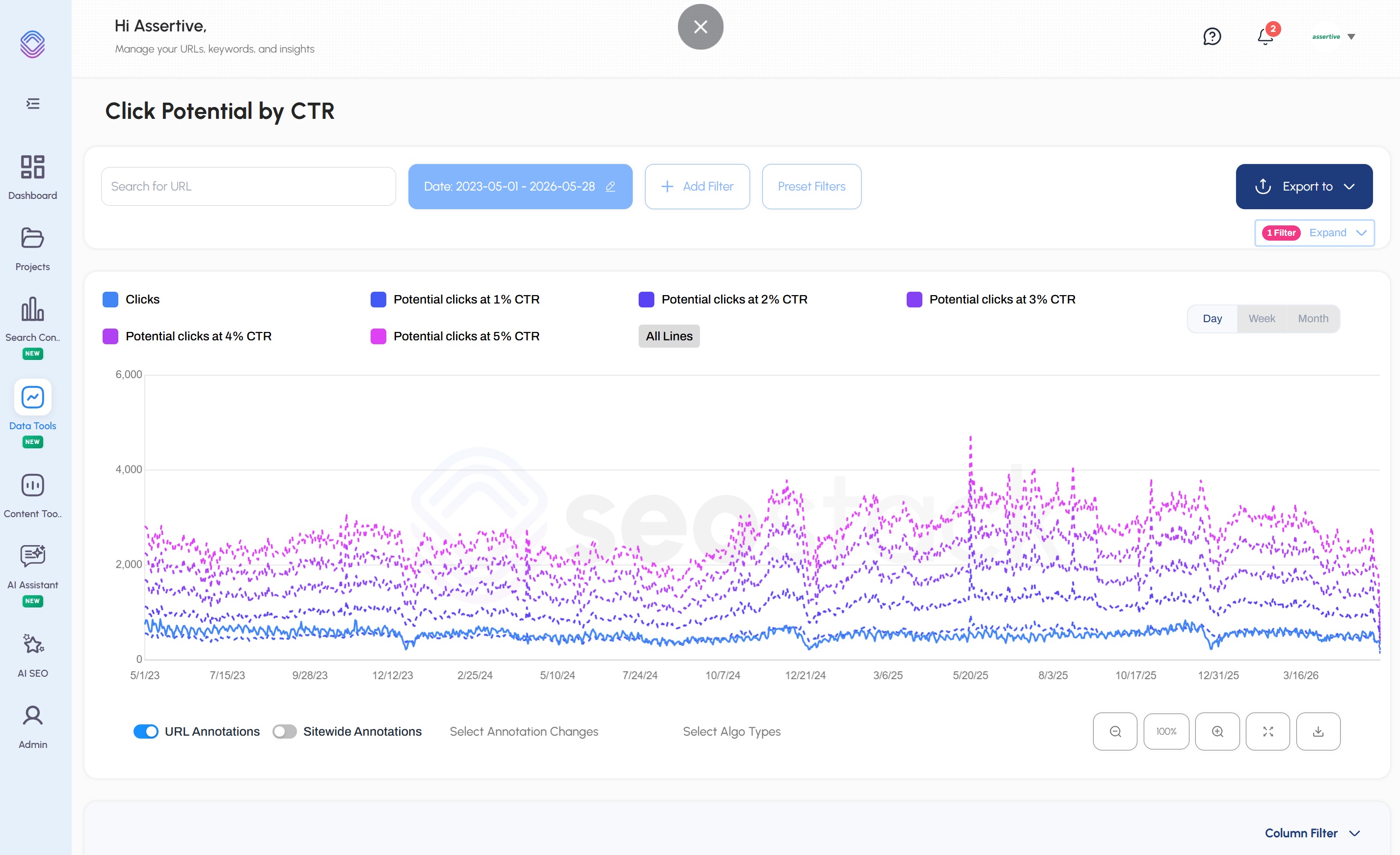Toggle Potential clicks at 3% CTR line

tap(991, 300)
